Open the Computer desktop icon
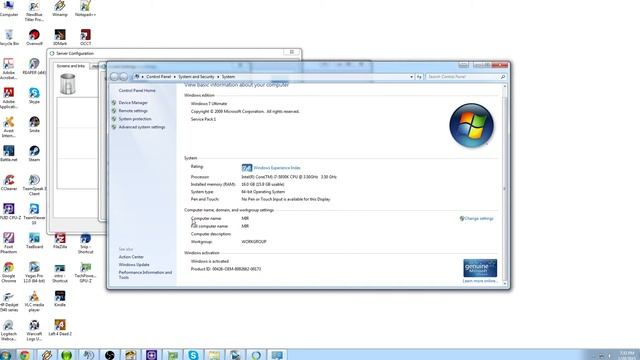This screenshot has width=640, height=360. coord(9,8)
